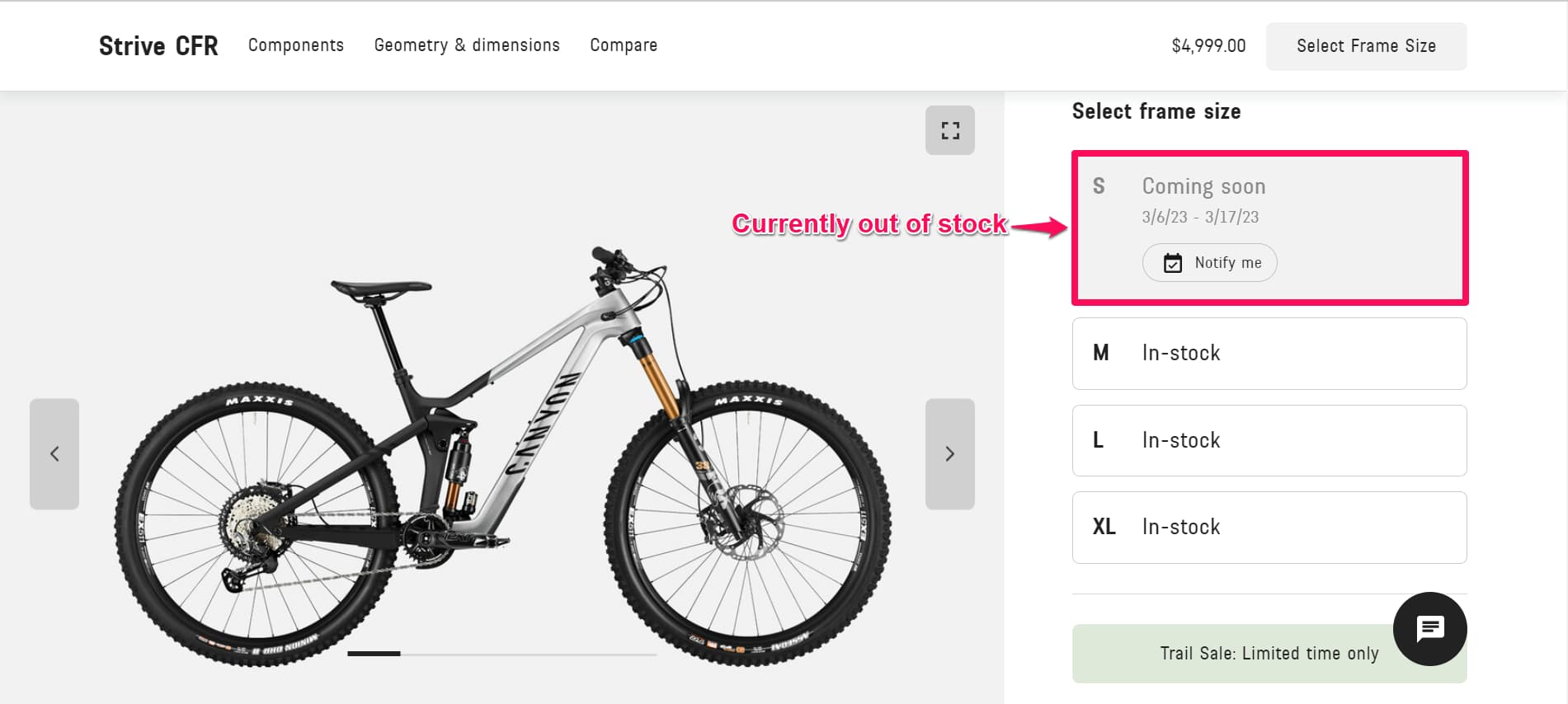The height and width of the screenshot is (704, 1568).
Task: Click the Select Frame Size button
Action: click(1365, 46)
